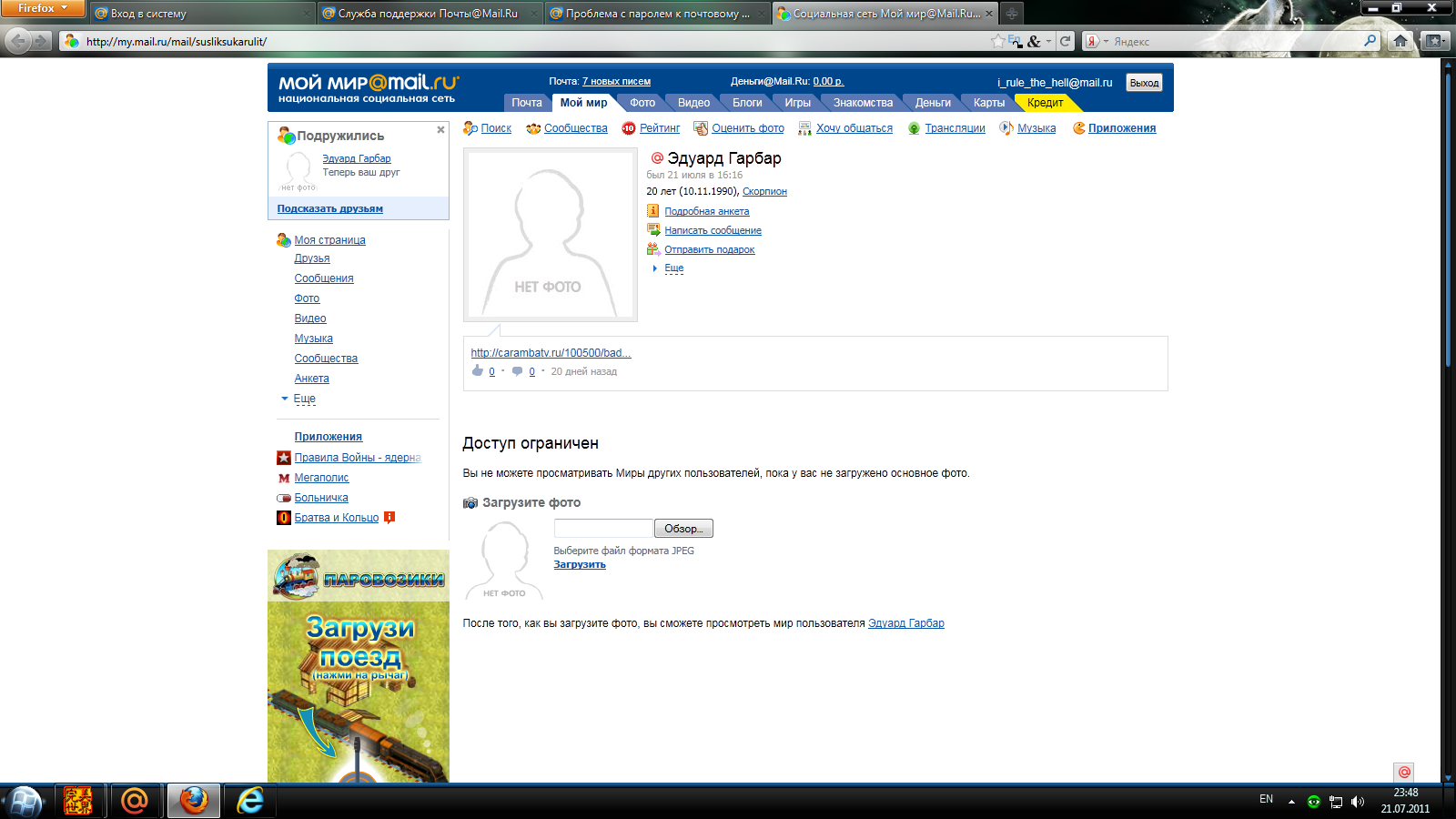Click the large НЕТ ФОТО profile picture

pos(550,235)
